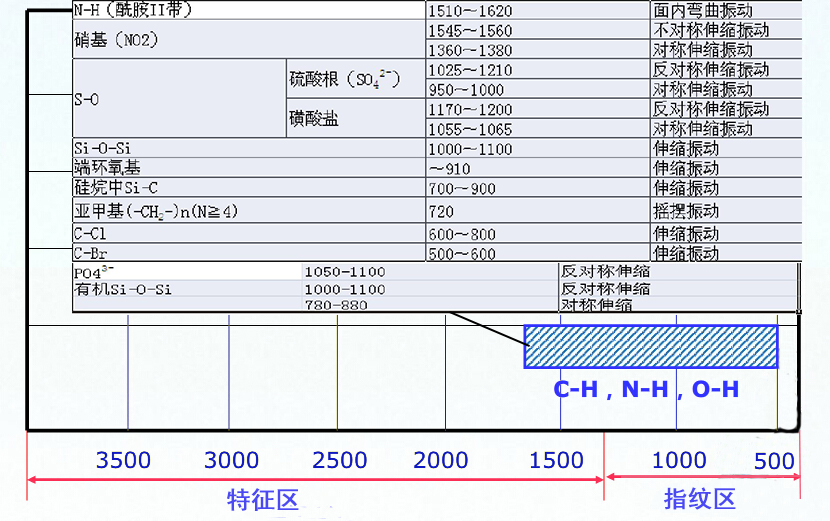This screenshot has width=830, height=521.
Task: Select the C-H, N-H, O-H label
Action: (646, 389)
